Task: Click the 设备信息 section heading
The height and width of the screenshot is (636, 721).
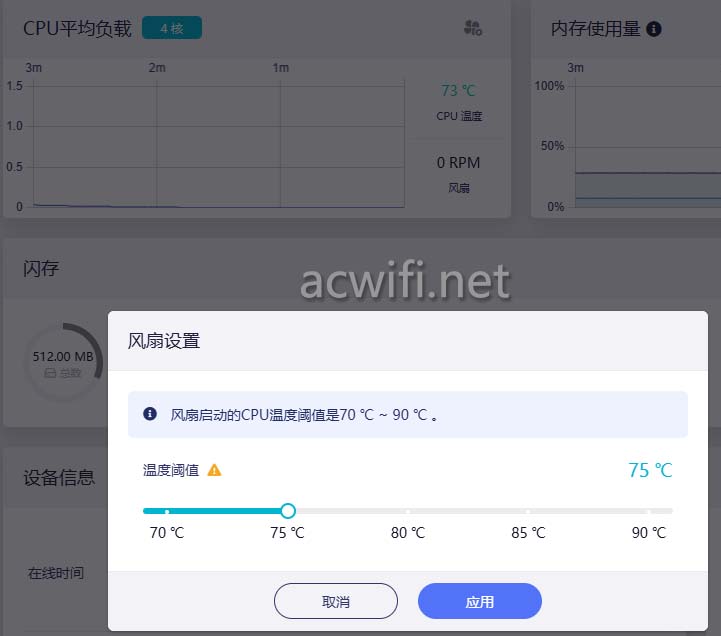Action: pyautogui.click(x=59, y=477)
